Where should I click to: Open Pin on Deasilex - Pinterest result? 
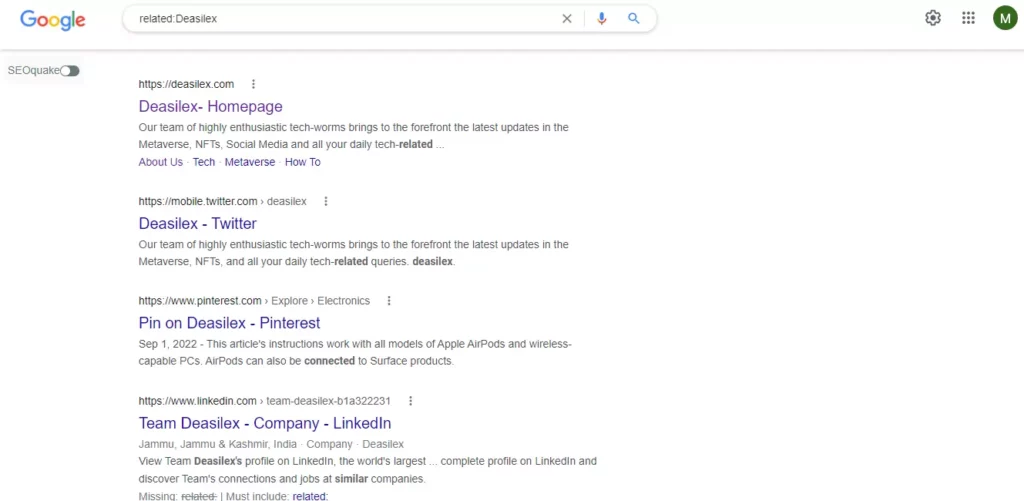point(229,323)
